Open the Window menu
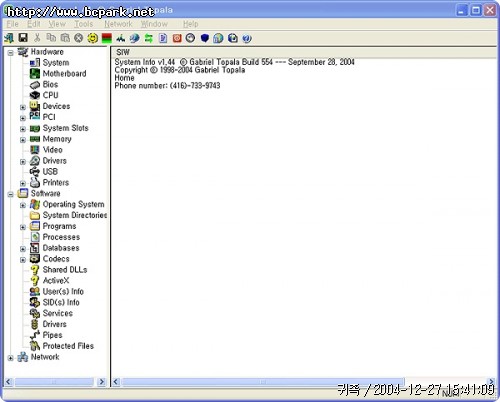 pyautogui.click(x=154, y=24)
